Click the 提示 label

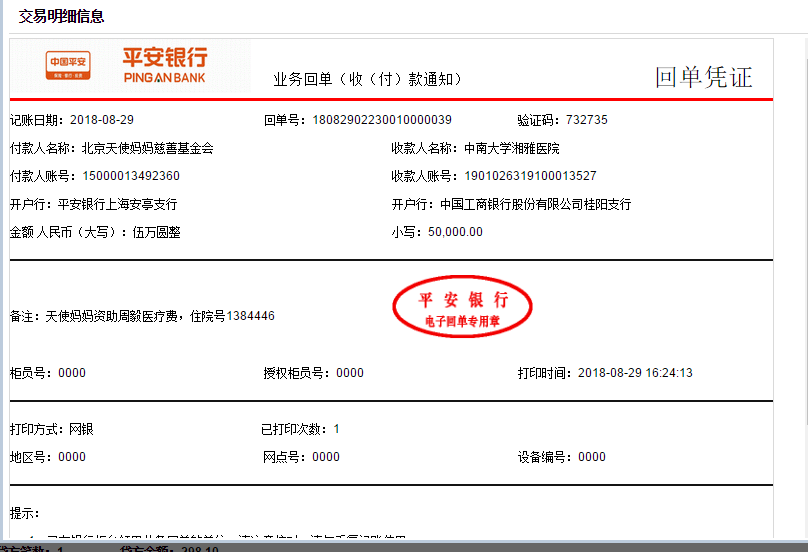tap(24, 513)
